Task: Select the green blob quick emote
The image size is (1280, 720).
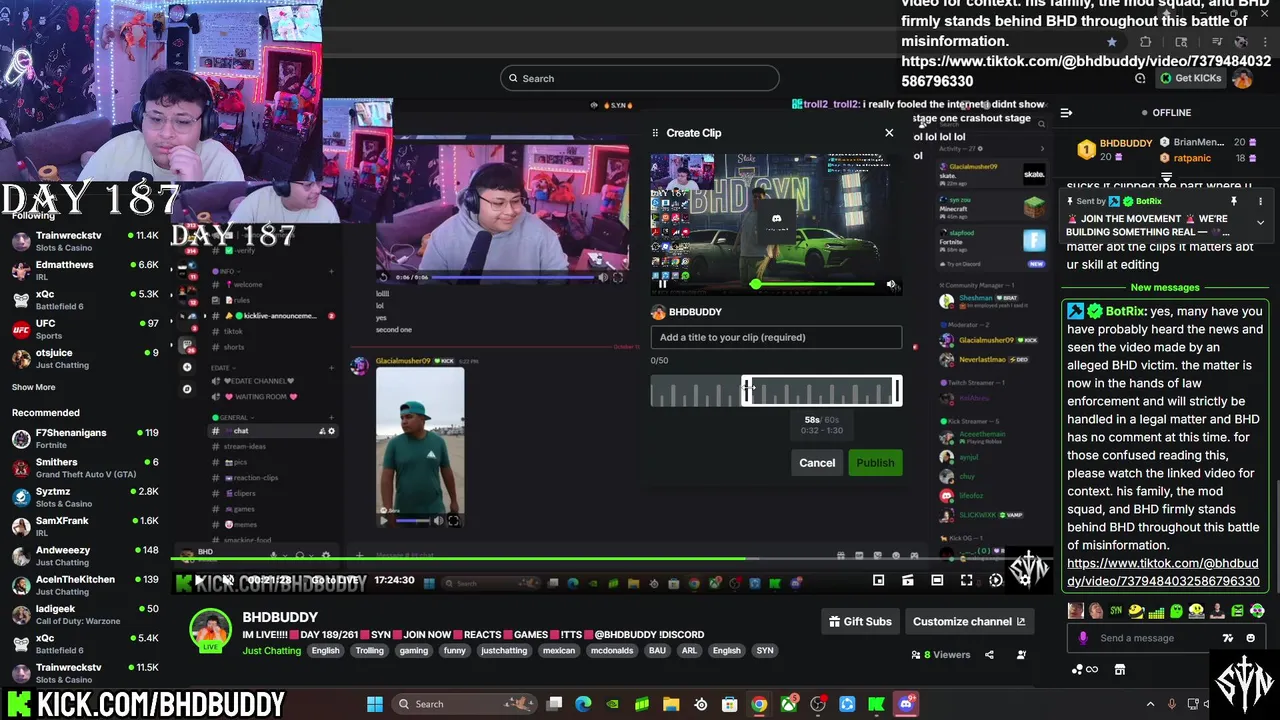Action: (1176, 611)
